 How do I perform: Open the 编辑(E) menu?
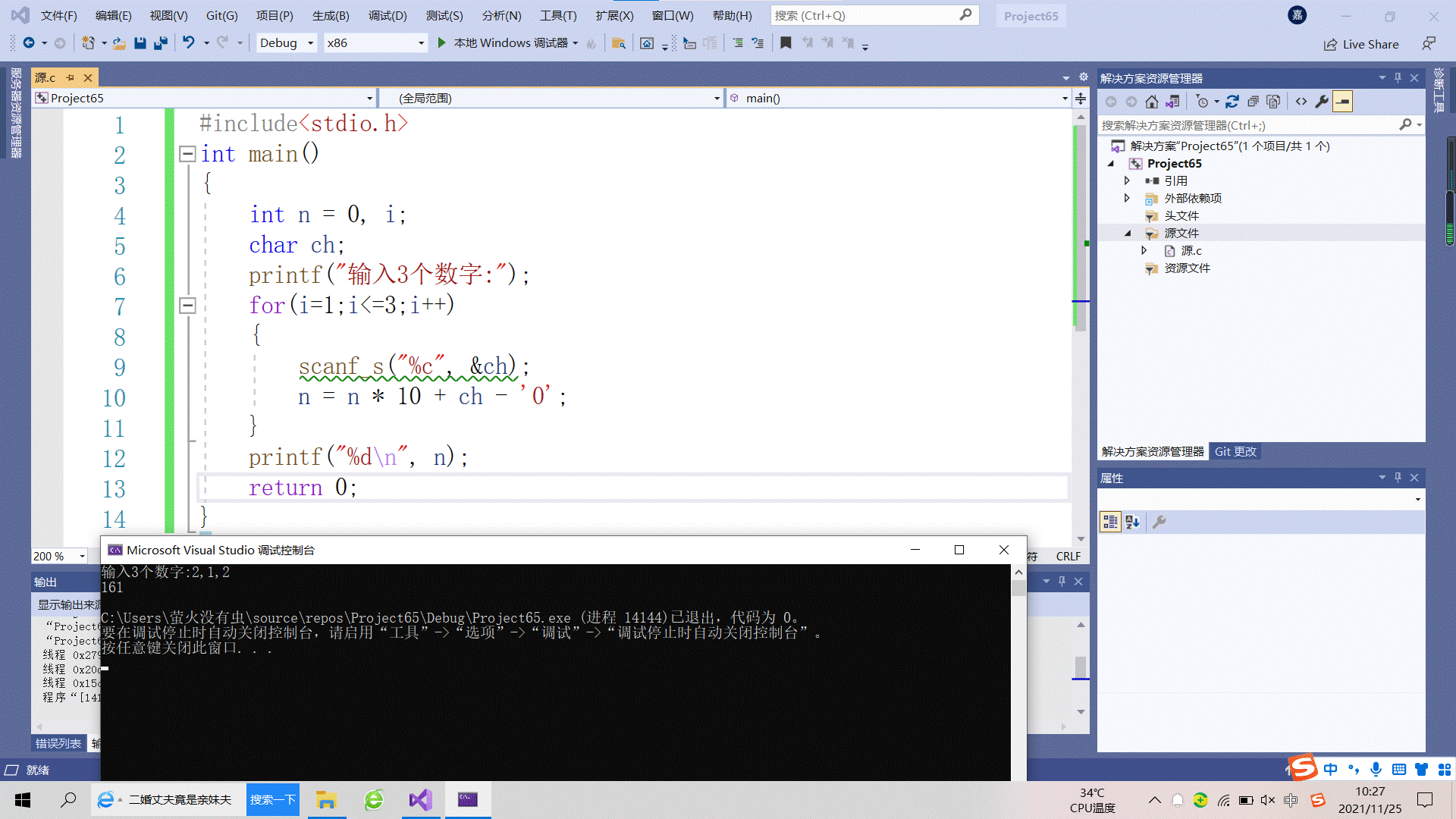[x=113, y=15]
